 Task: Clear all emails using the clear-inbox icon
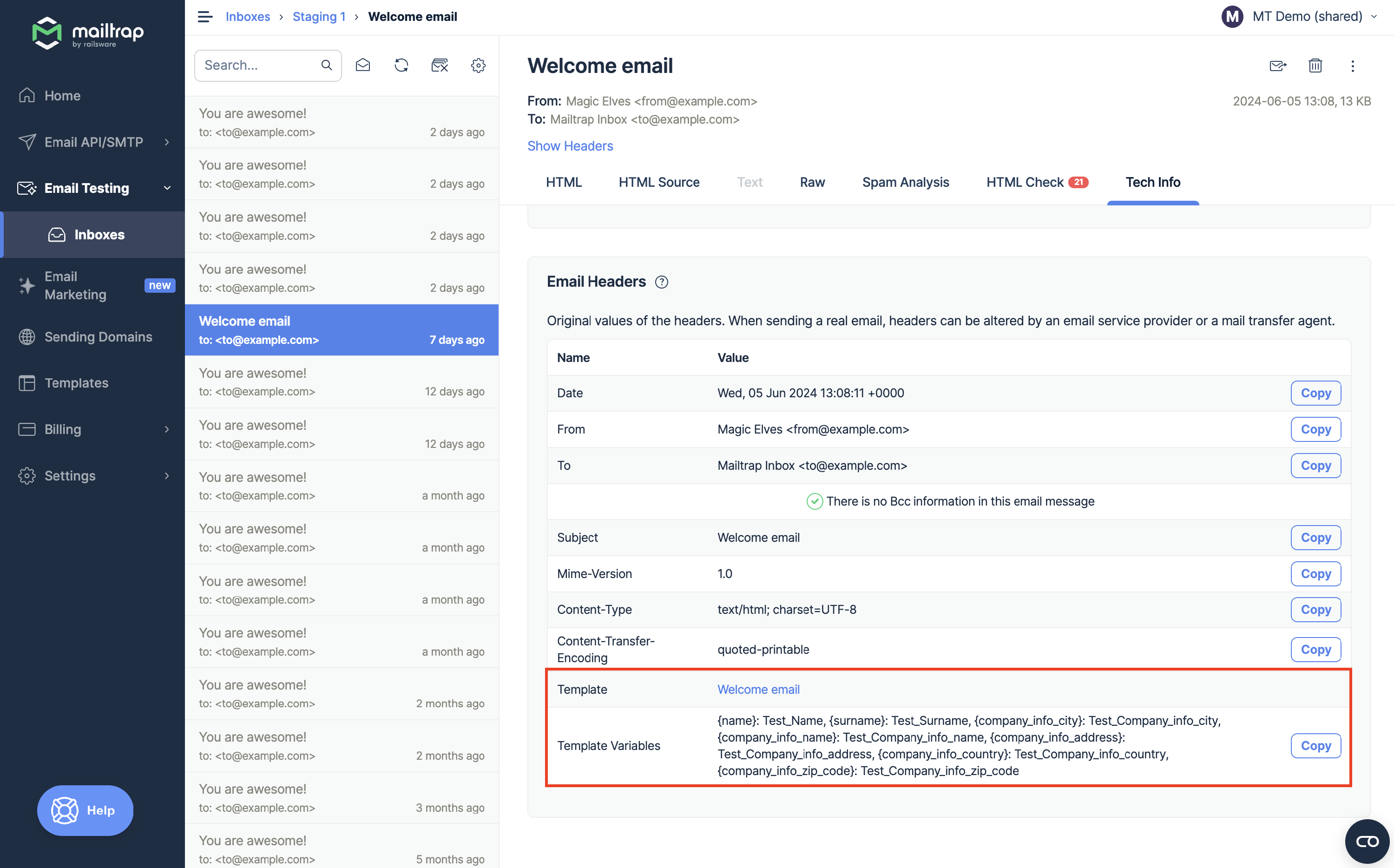(440, 66)
